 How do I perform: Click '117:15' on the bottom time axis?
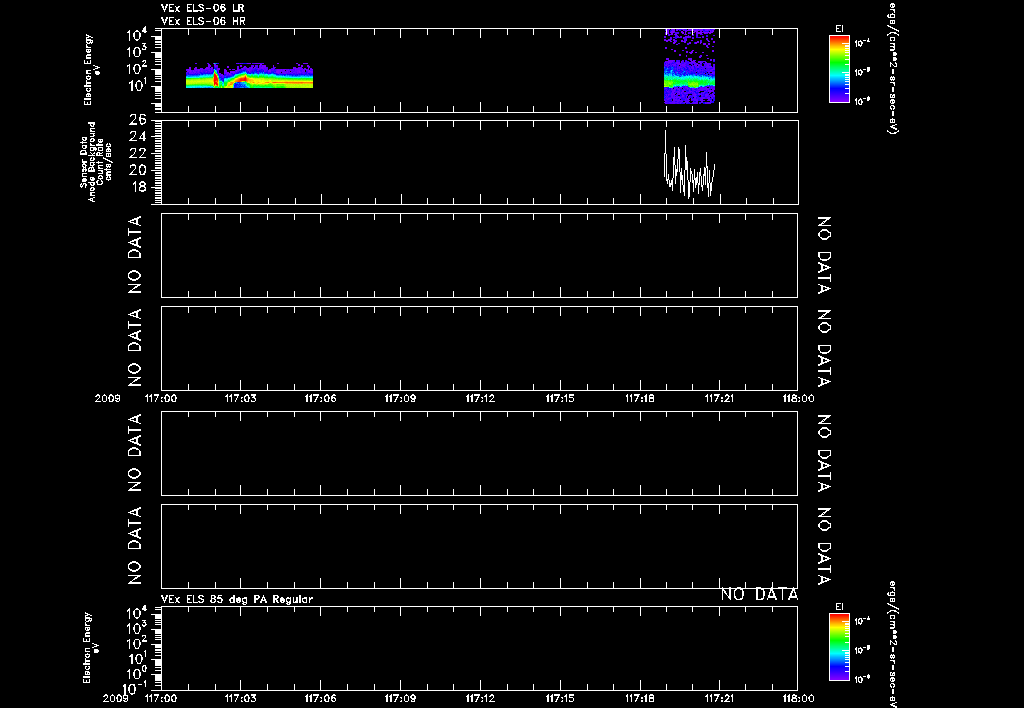tap(560, 698)
